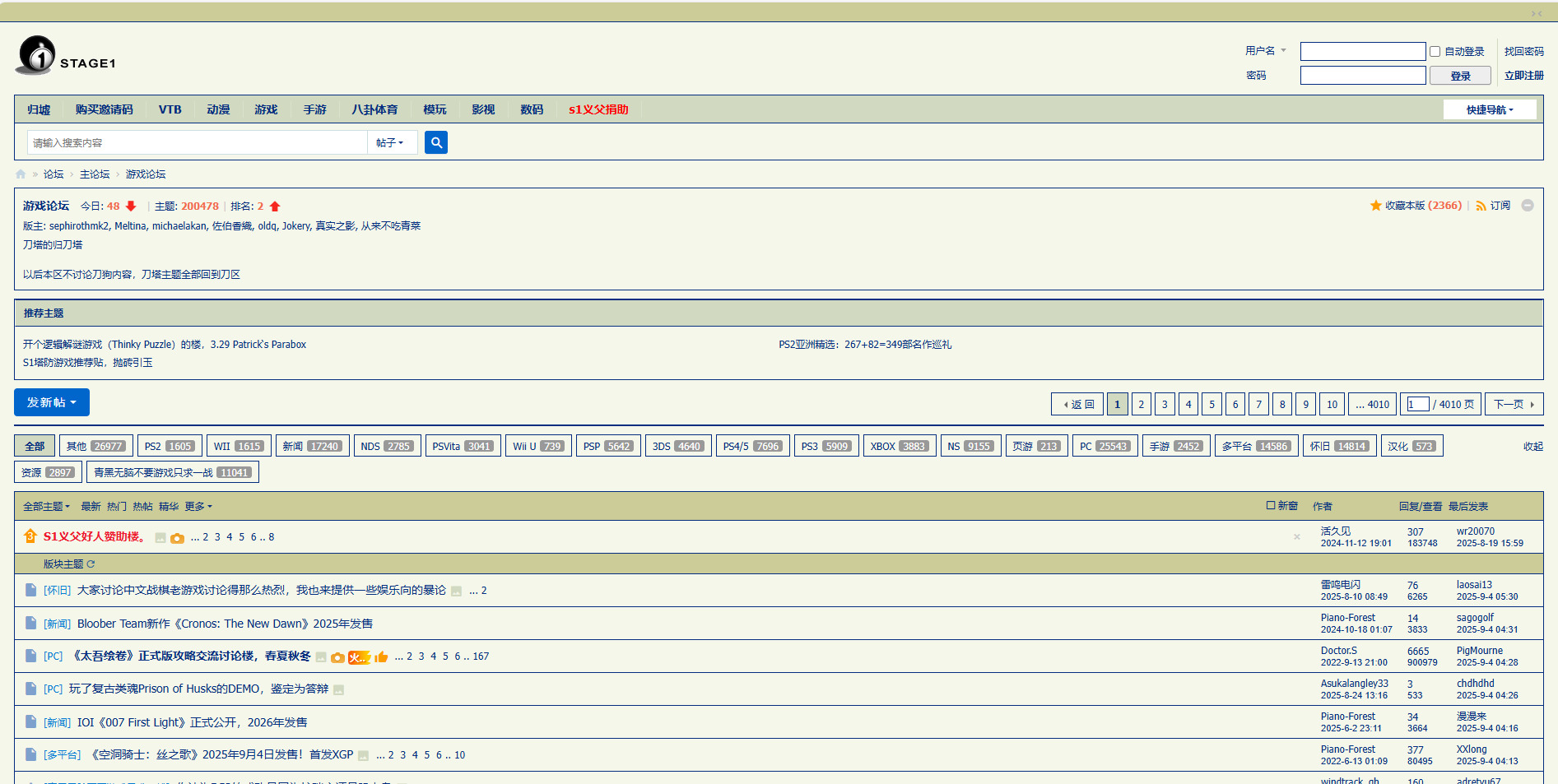Go to the last page … 4010
Image resolution: width=1558 pixels, height=784 pixels.
click(1372, 404)
